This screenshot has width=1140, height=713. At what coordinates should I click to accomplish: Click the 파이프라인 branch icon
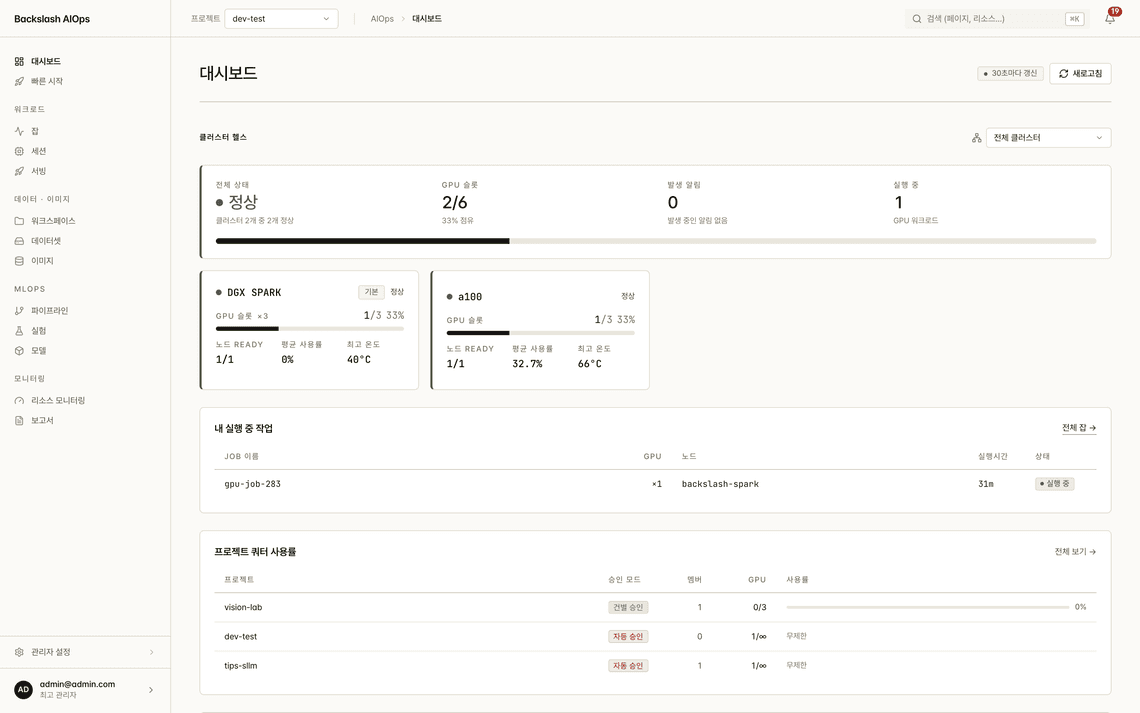(19, 311)
